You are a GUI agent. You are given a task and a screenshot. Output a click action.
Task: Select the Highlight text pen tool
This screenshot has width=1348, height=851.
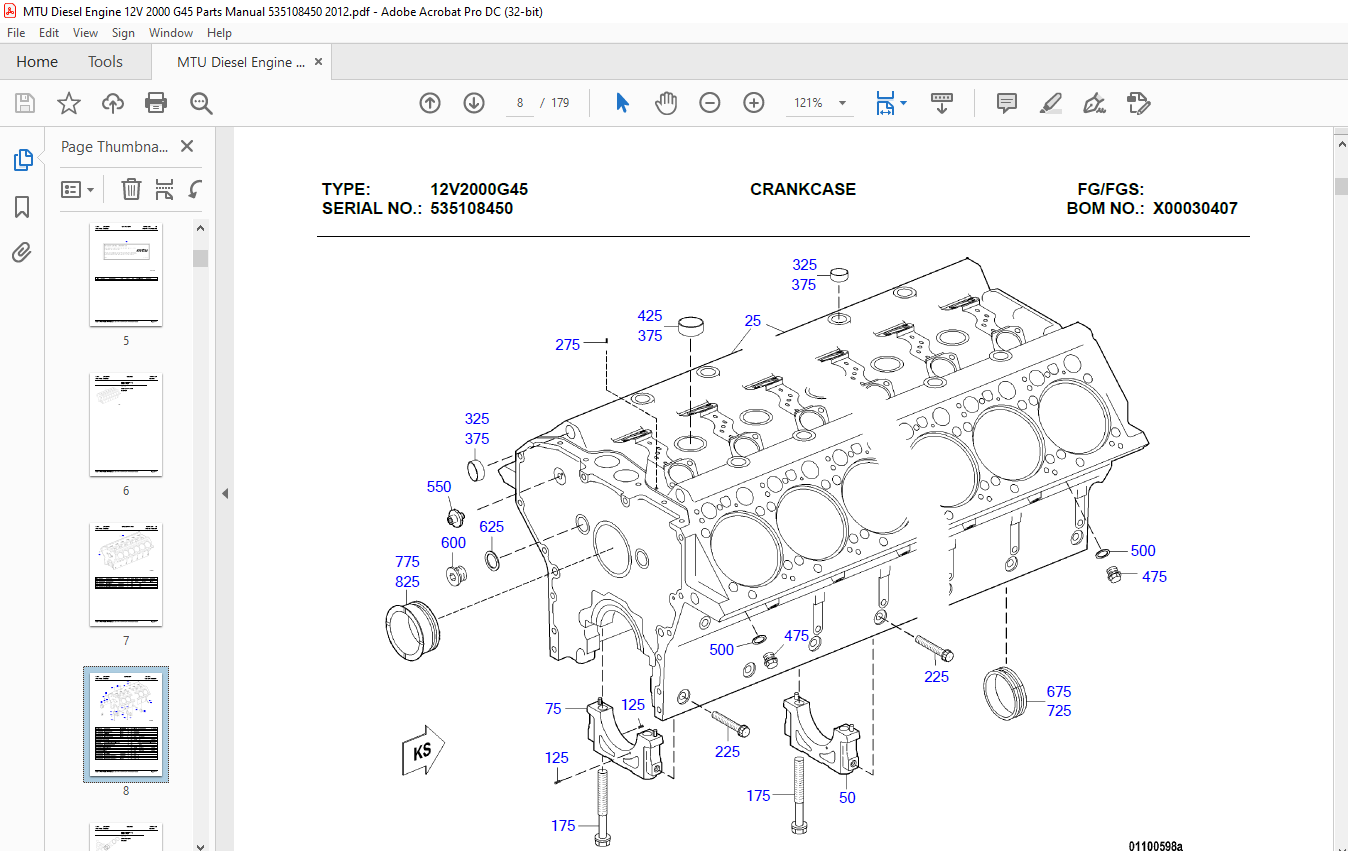(1051, 102)
